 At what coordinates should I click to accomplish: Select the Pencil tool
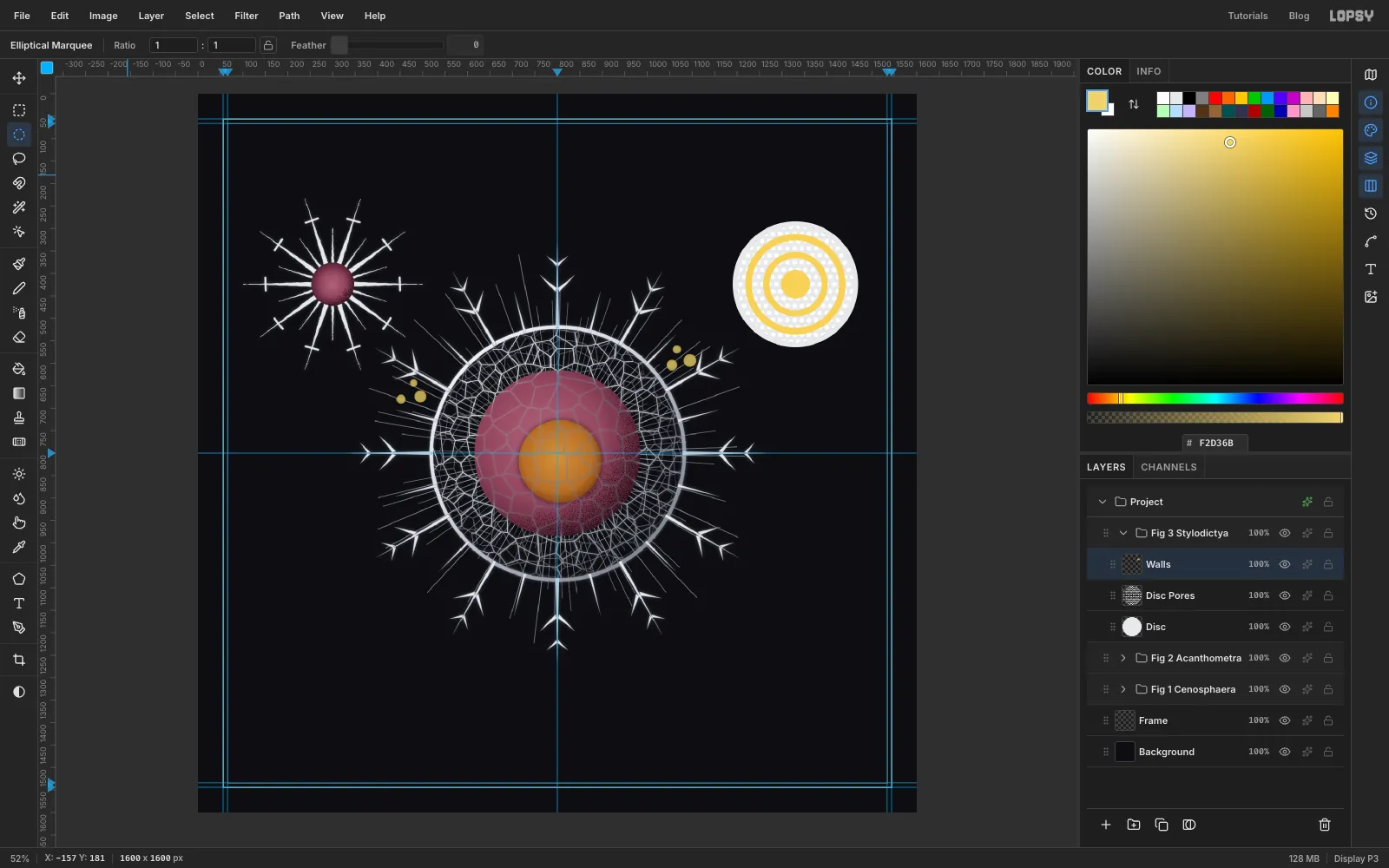[19, 288]
